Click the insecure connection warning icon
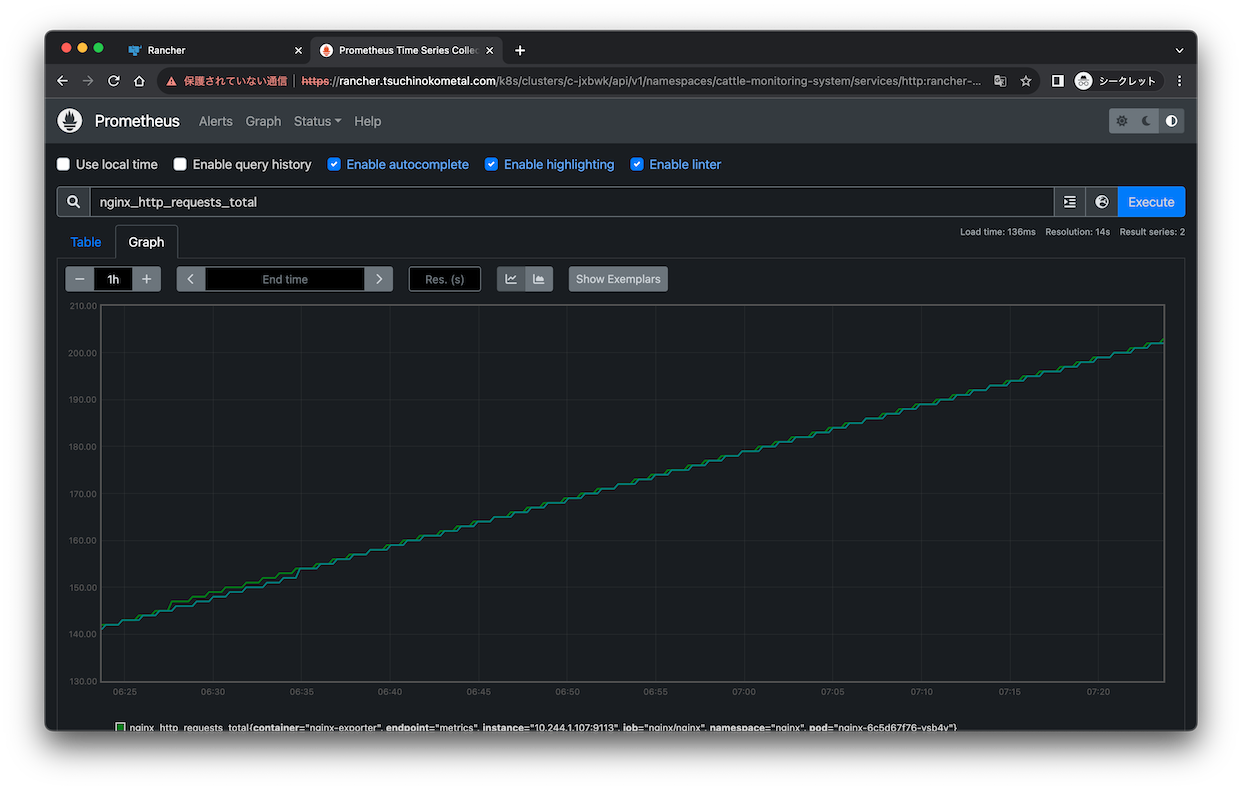This screenshot has height=790, width=1242. 171,81
